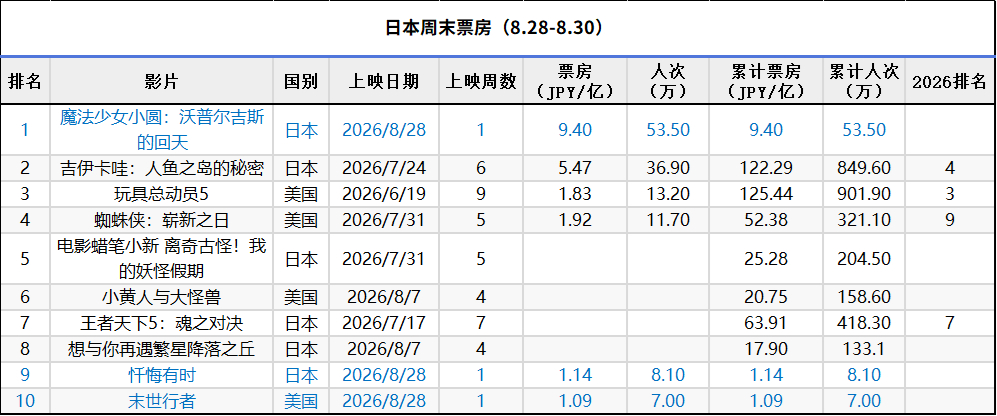Click the 吉伊卡哇：人鱼之岛的秘密 cell
Image resolution: width=997 pixels, height=416 pixels.
coord(162,169)
